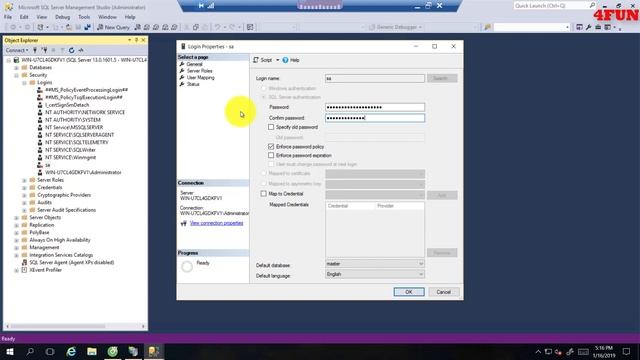Click the New Query toolbar button
640x360 pixels.
(113, 27)
